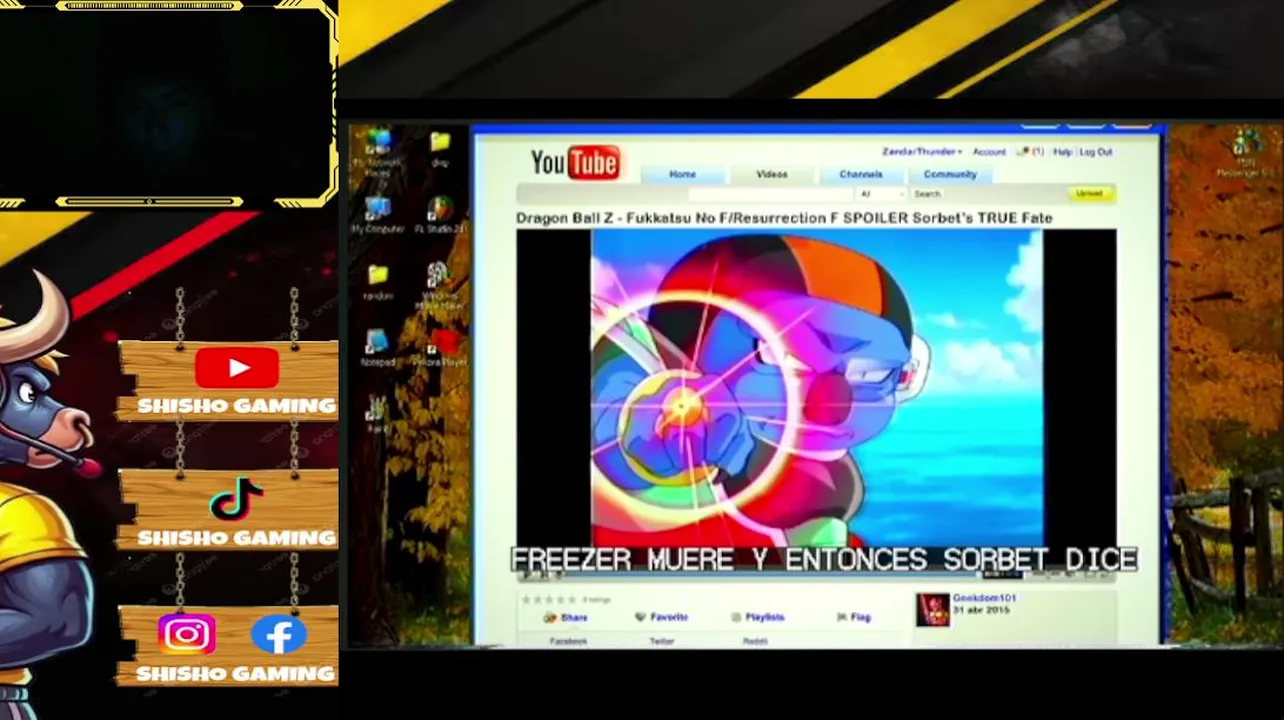Rate the video using the star rating

tap(549, 600)
